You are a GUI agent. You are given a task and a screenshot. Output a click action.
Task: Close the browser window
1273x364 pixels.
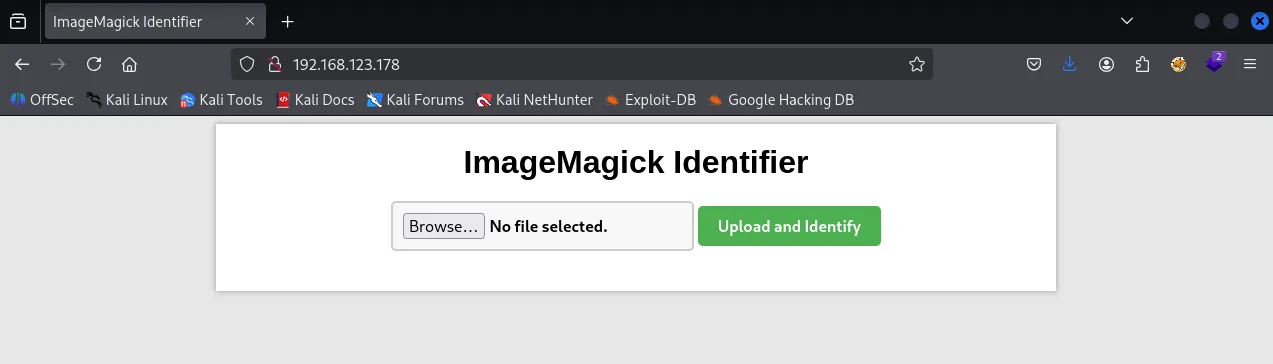1260,21
